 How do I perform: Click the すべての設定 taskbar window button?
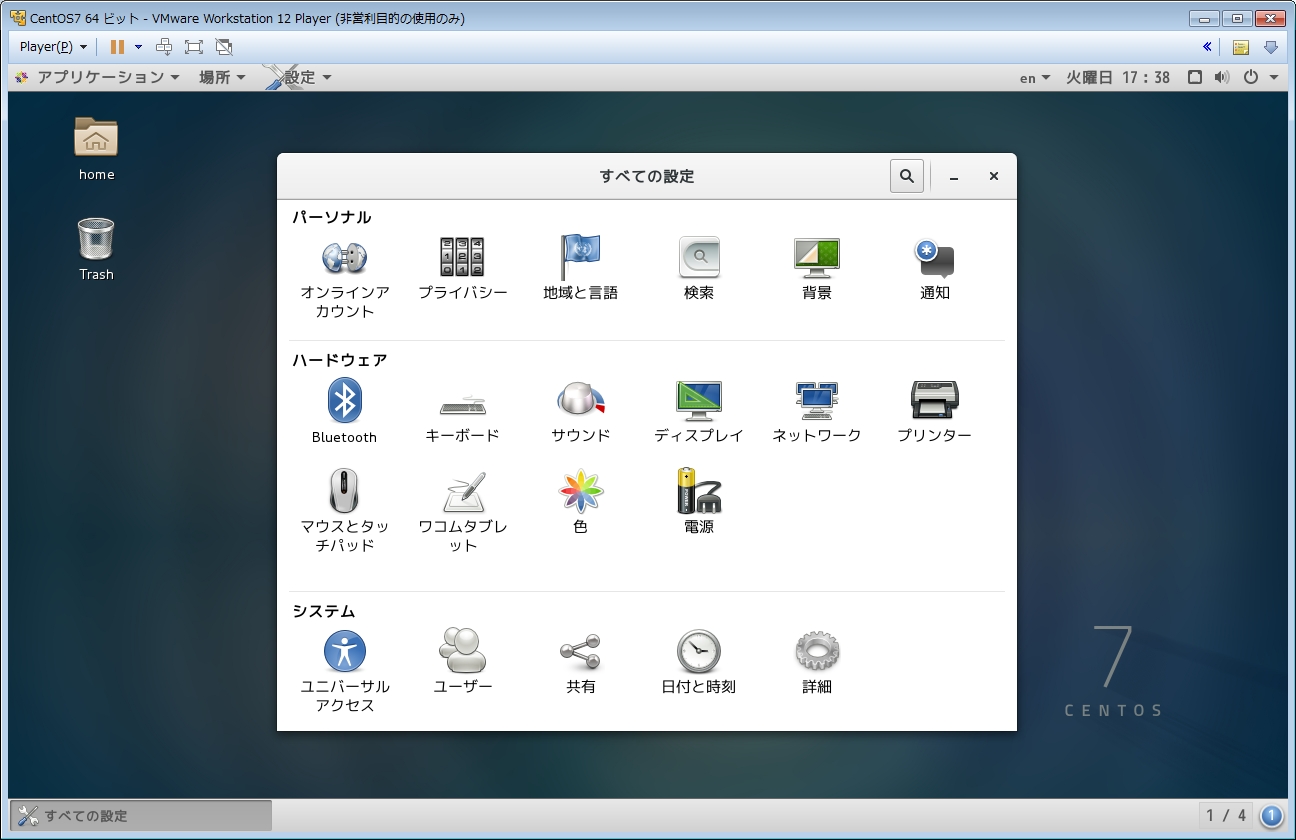[x=140, y=815]
